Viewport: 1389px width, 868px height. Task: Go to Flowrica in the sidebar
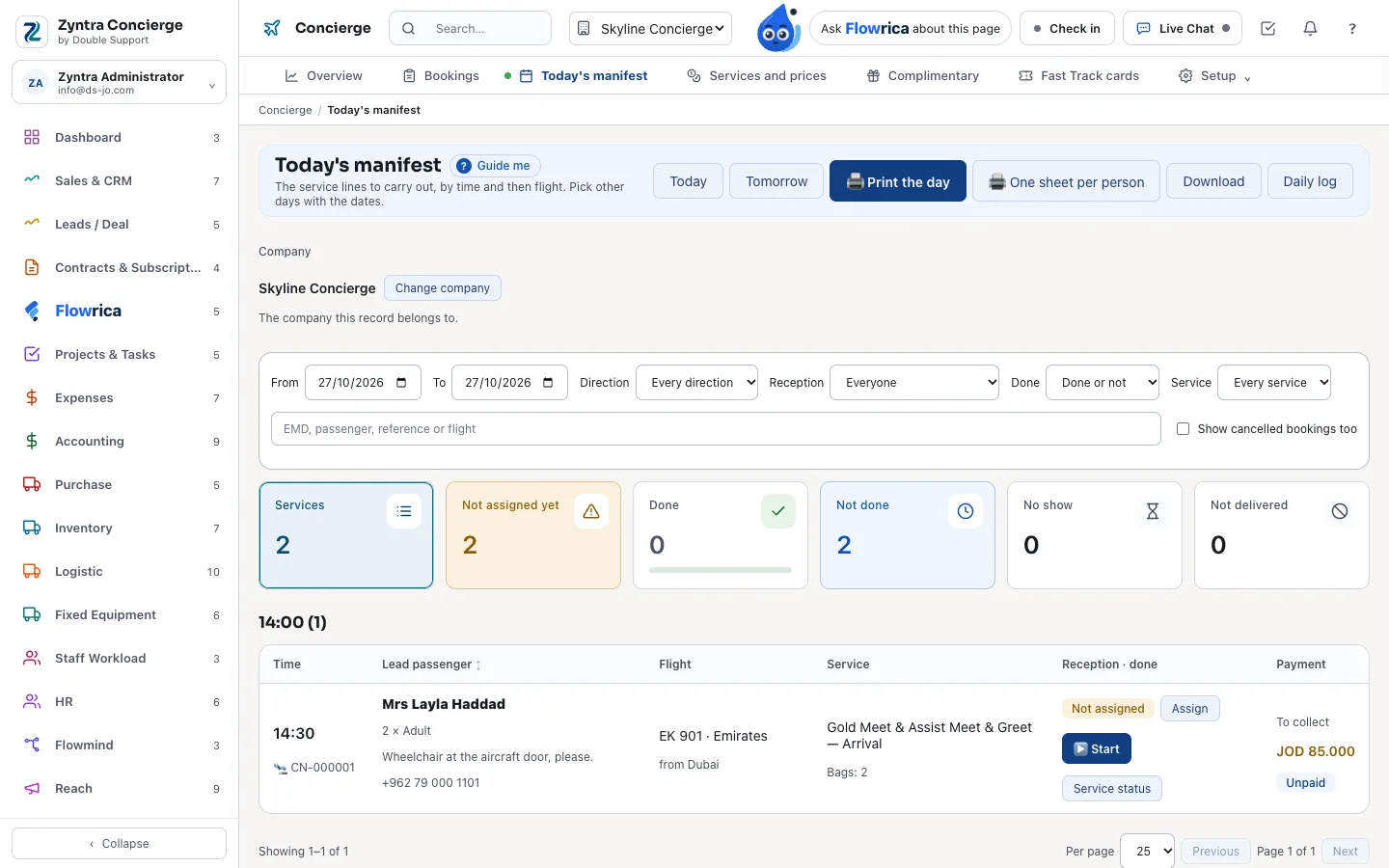pos(120,311)
